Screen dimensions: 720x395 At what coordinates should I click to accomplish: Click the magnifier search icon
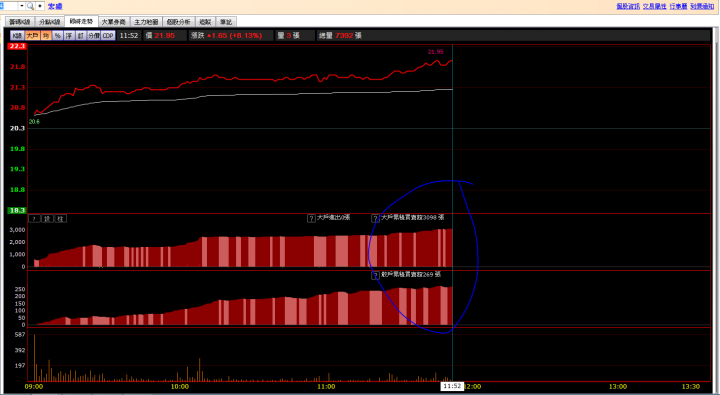(x=30, y=6)
